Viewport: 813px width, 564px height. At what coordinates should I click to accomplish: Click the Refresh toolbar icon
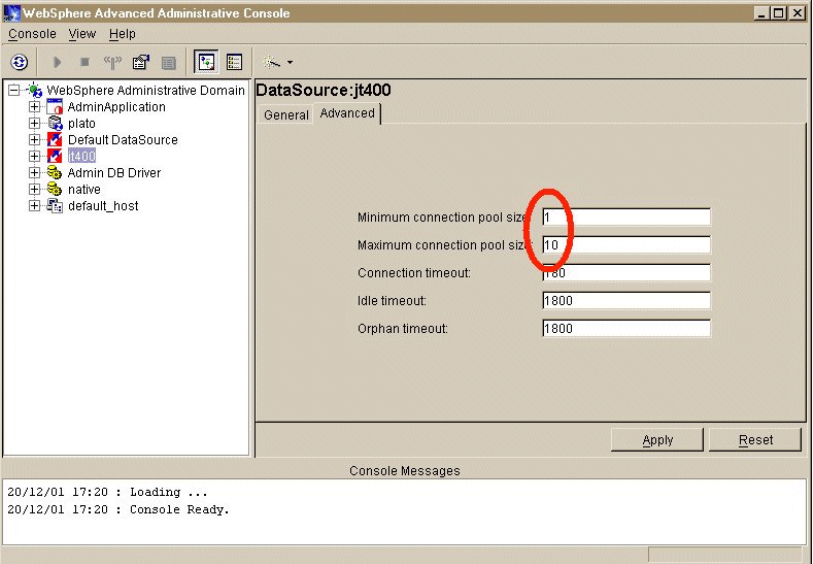click(x=19, y=63)
